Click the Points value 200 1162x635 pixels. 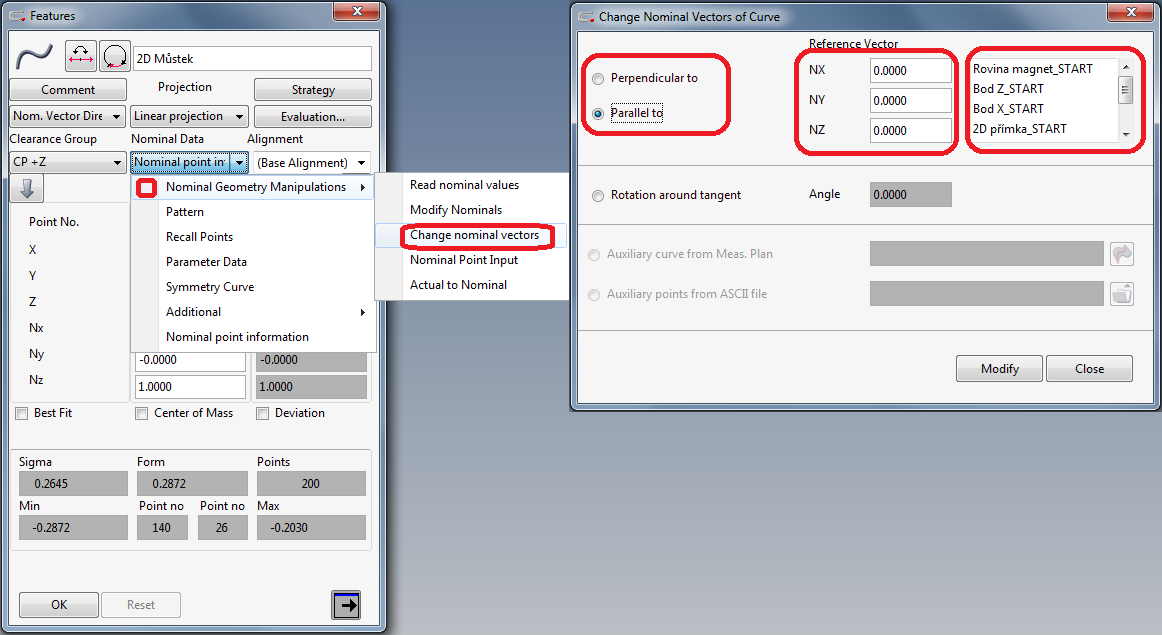(311, 484)
